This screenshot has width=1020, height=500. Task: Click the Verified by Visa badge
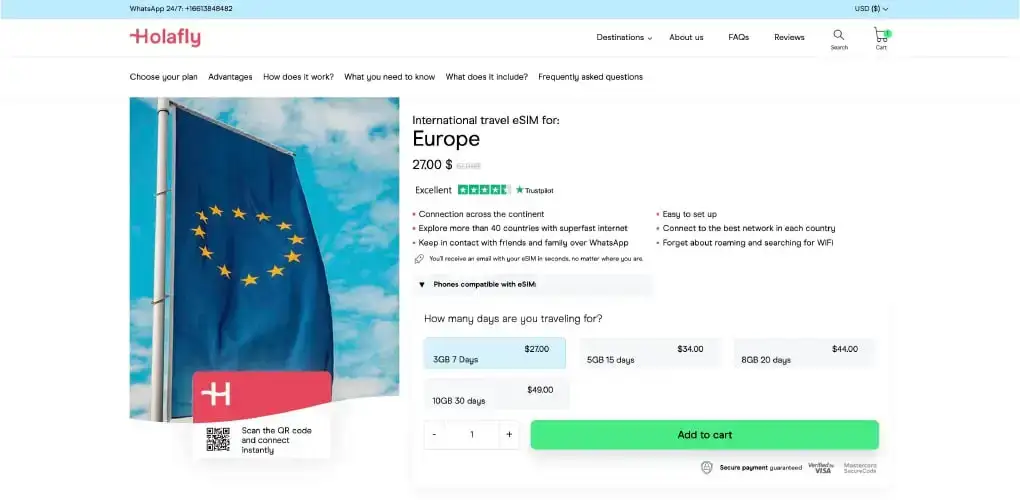click(x=820, y=467)
